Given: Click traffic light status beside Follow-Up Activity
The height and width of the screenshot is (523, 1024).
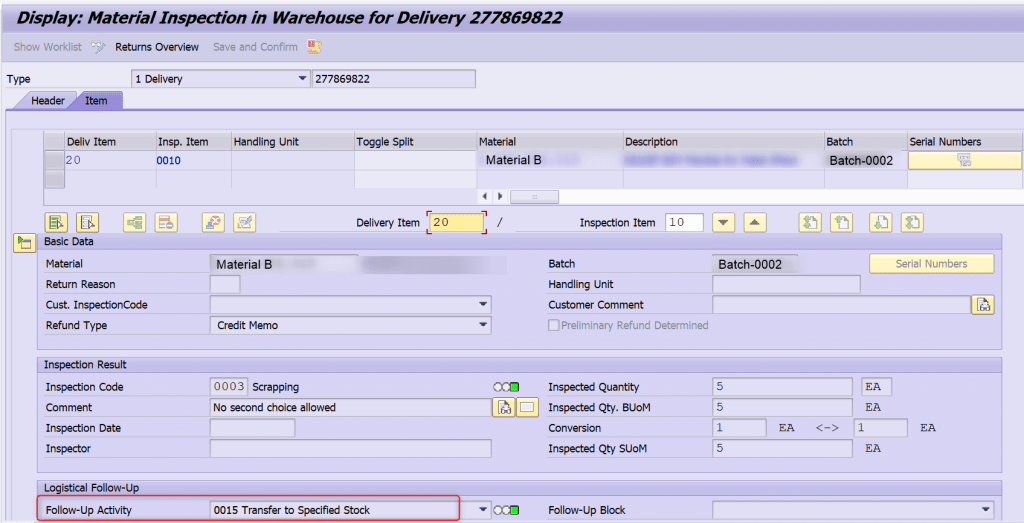Looking at the screenshot, I should click(506, 510).
